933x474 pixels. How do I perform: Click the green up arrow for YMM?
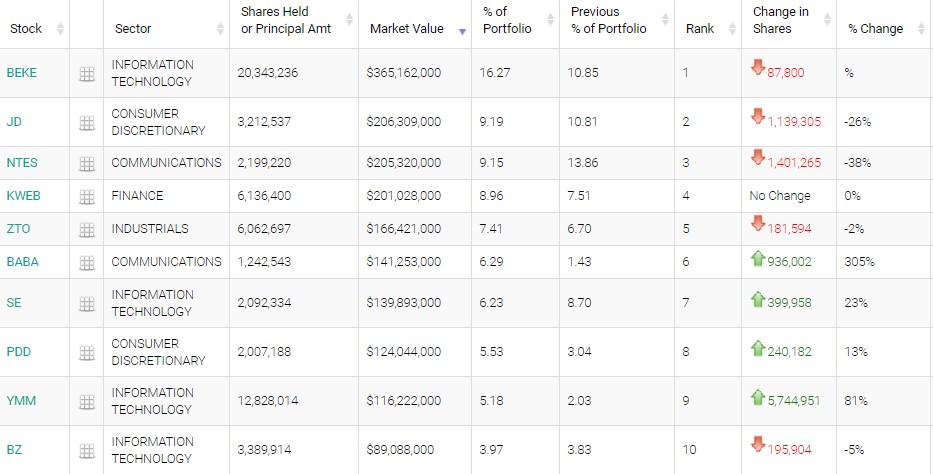tap(758, 399)
